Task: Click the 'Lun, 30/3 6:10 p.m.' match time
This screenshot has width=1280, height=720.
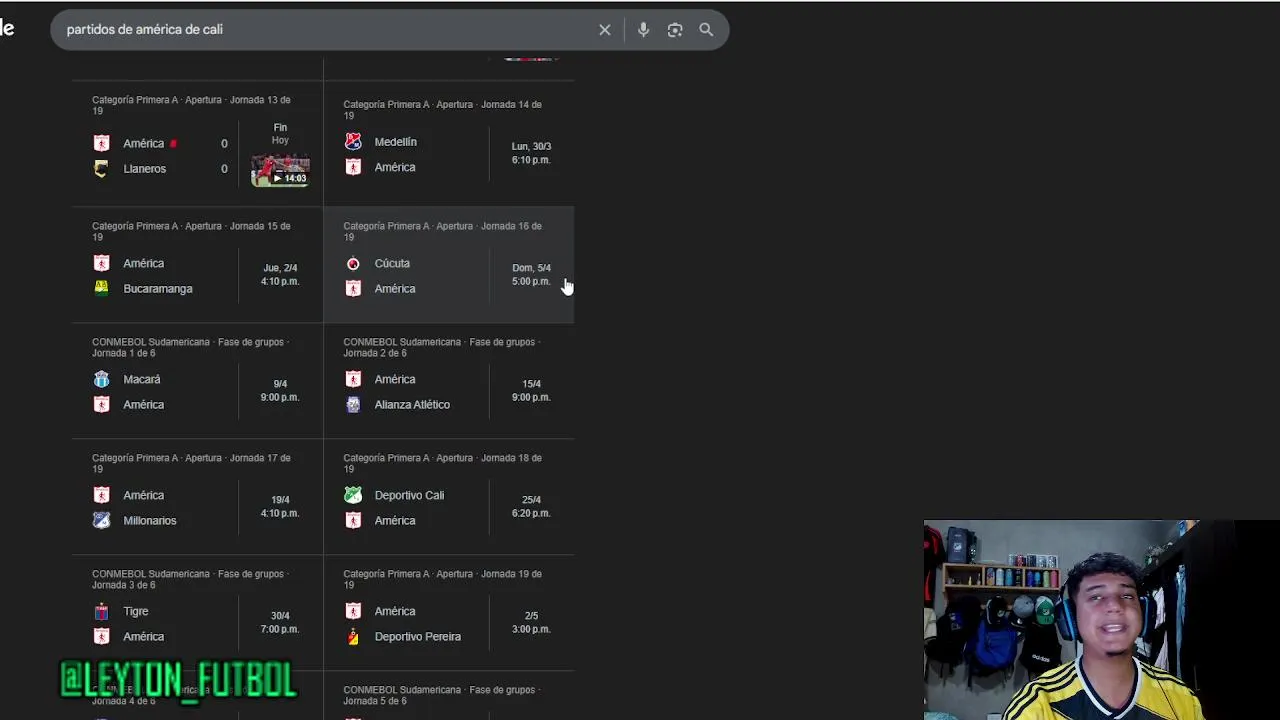Action: pyautogui.click(x=531, y=153)
